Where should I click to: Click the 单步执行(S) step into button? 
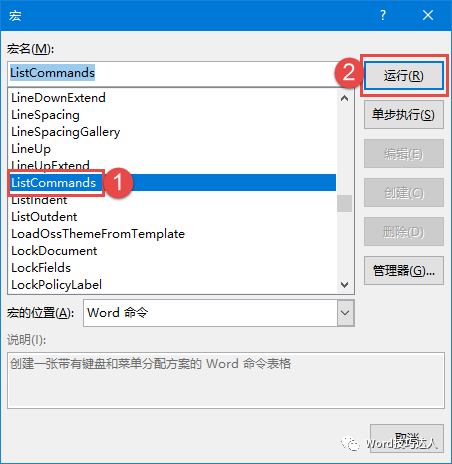pos(404,115)
